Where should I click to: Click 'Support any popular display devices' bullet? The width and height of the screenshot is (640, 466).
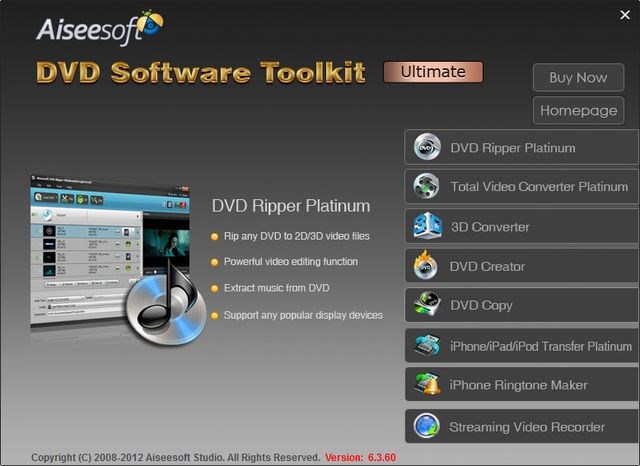pos(296,315)
